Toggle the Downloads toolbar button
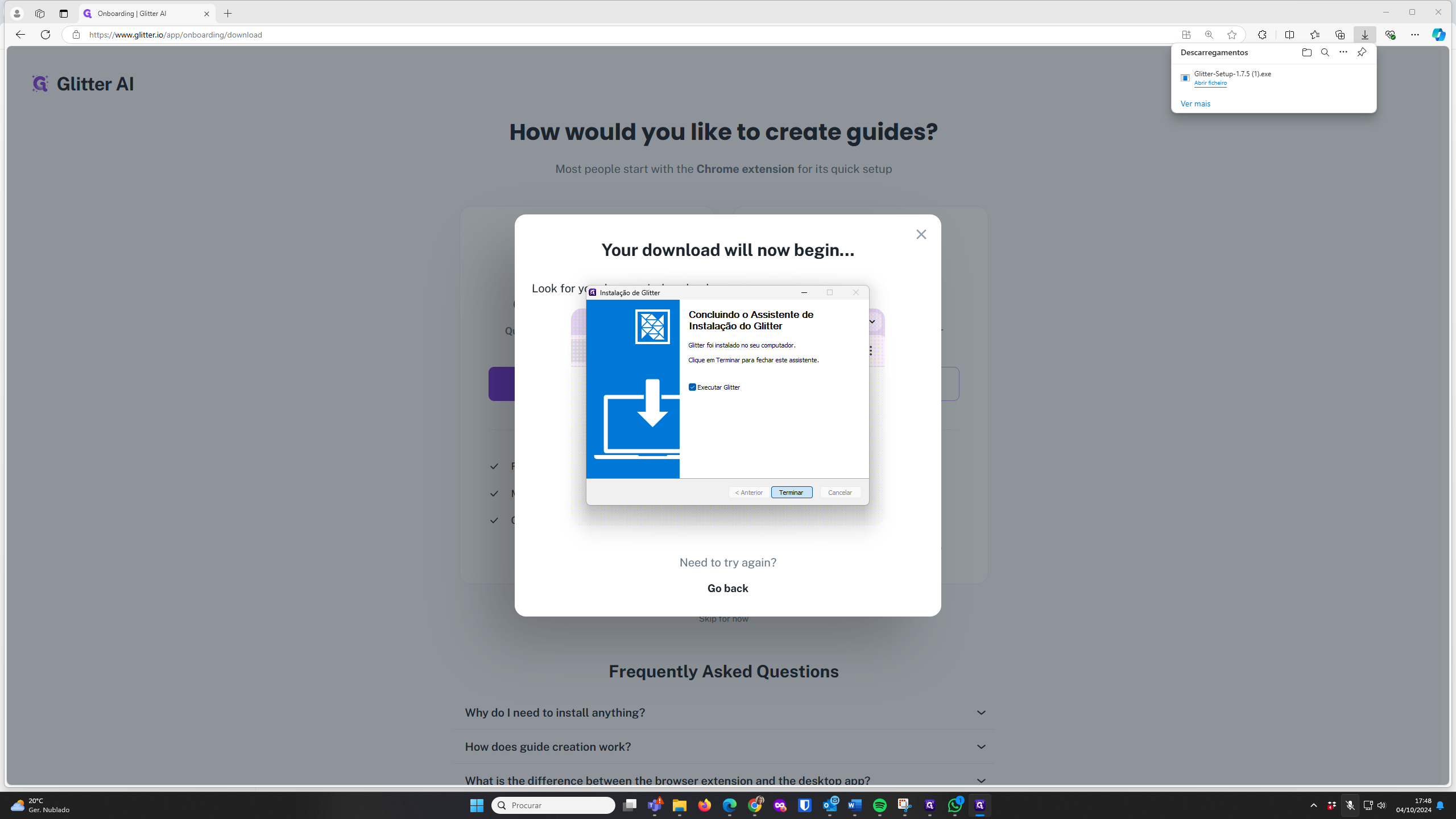This screenshot has width=1456, height=819. point(1365,35)
